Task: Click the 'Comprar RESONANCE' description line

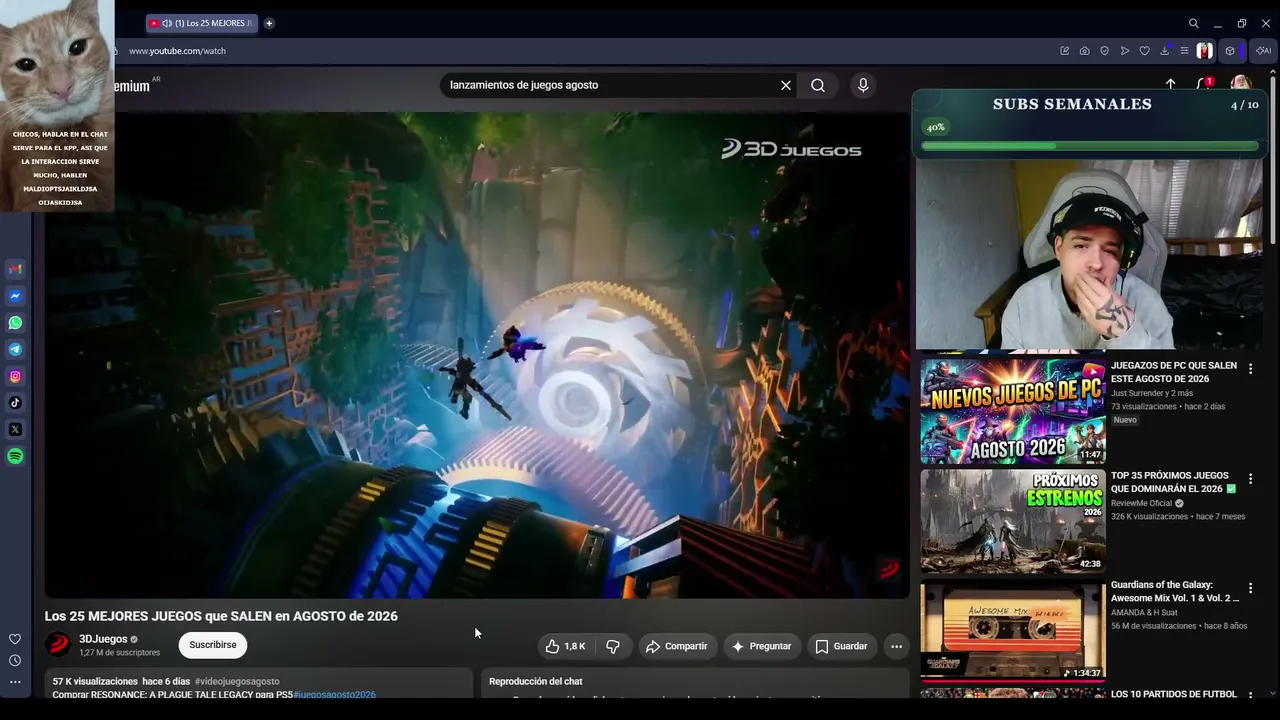Action: 172,695
